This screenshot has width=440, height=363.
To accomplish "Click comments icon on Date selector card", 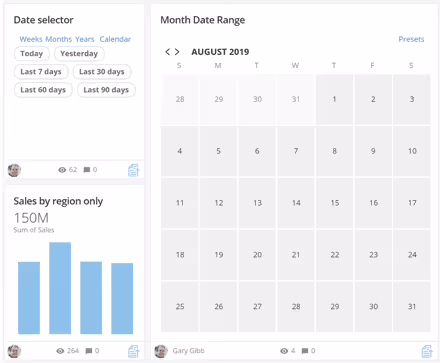I will pyautogui.click(x=87, y=170).
